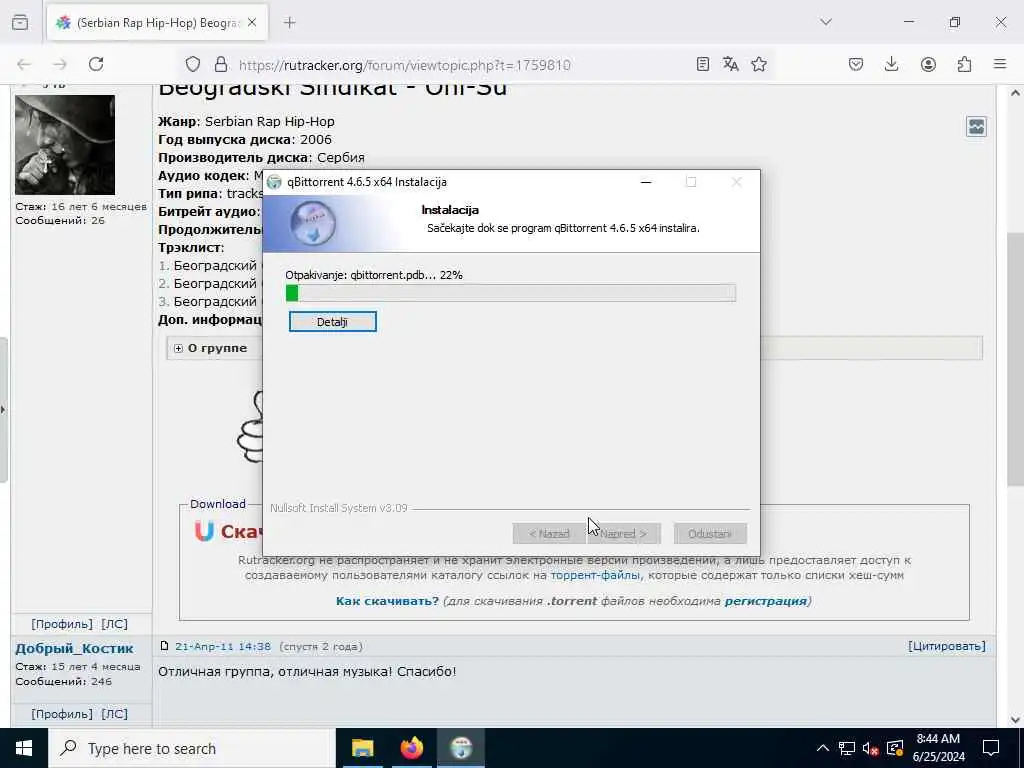
Task: Click the poster's avatar image
Action: tap(65, 144)
